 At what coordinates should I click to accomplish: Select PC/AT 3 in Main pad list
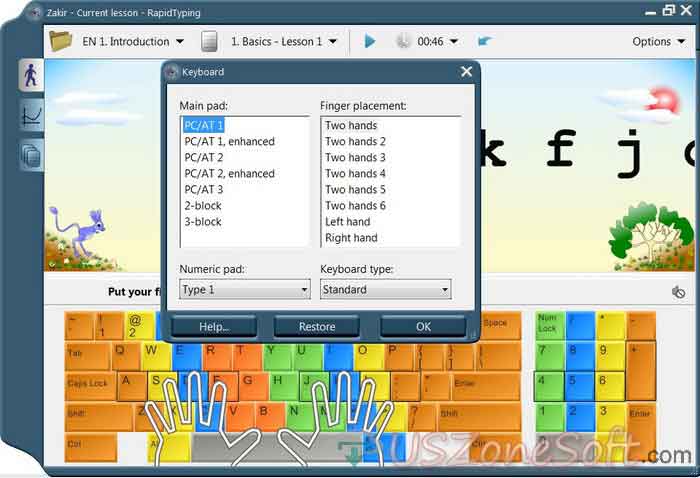(204, 190)
